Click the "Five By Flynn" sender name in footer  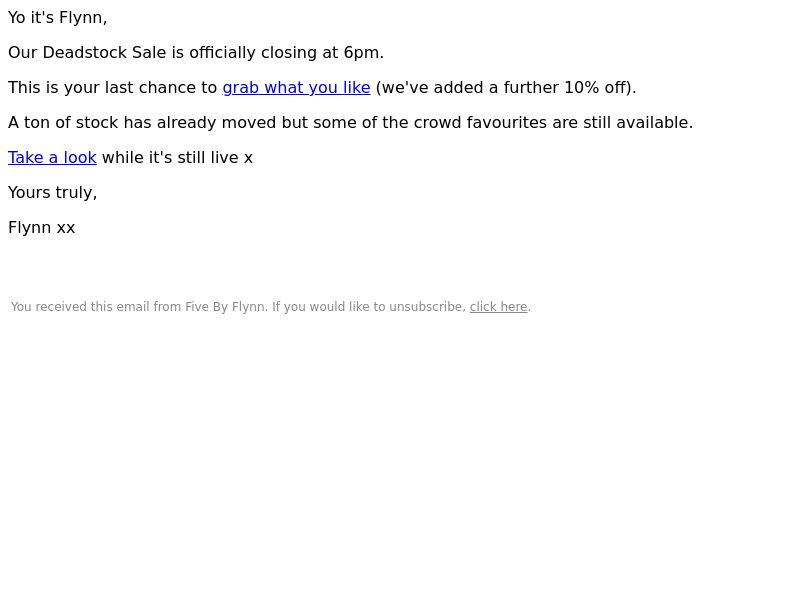tap(225, 307)
